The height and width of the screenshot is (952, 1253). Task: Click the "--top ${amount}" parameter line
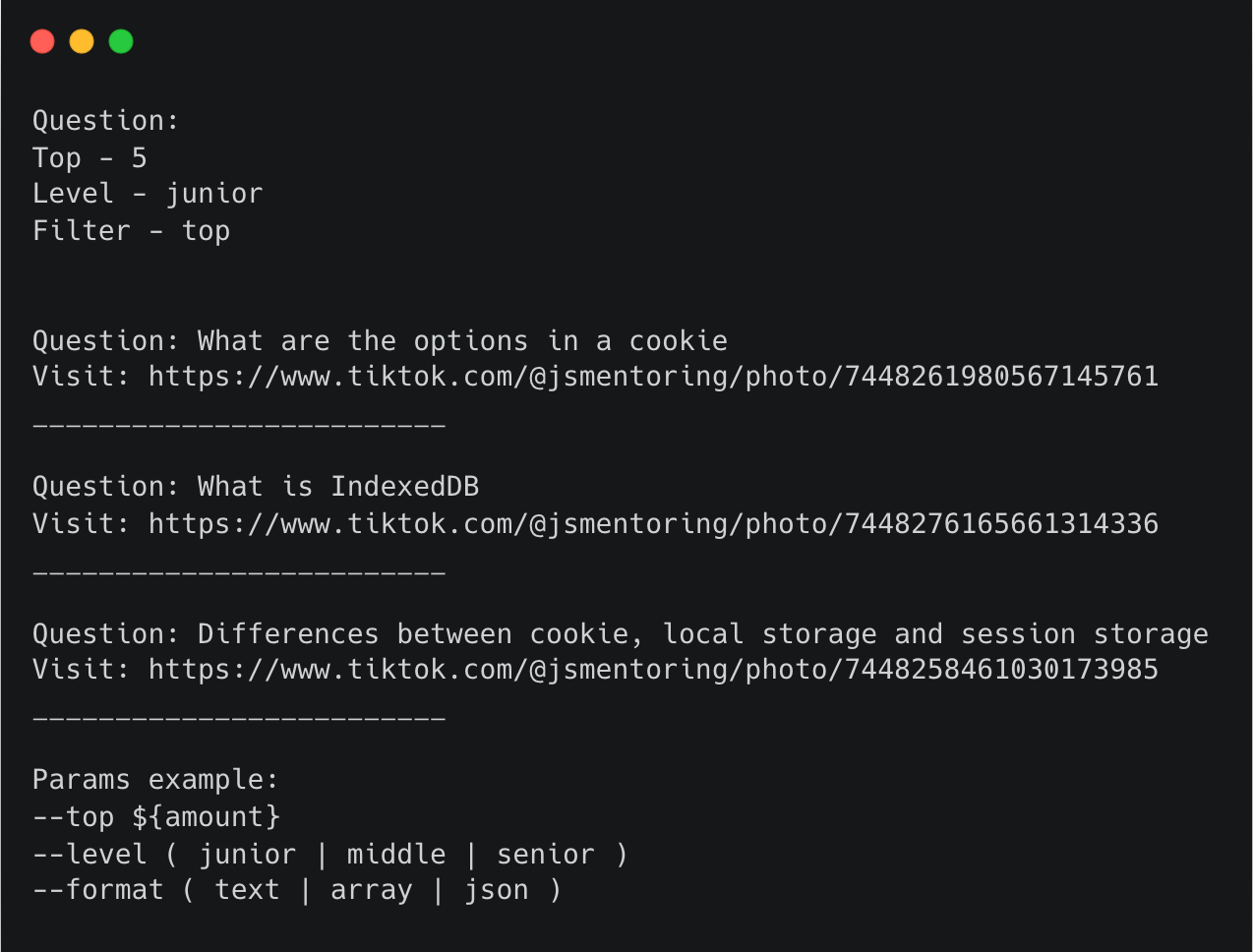(x=156, y=817)
